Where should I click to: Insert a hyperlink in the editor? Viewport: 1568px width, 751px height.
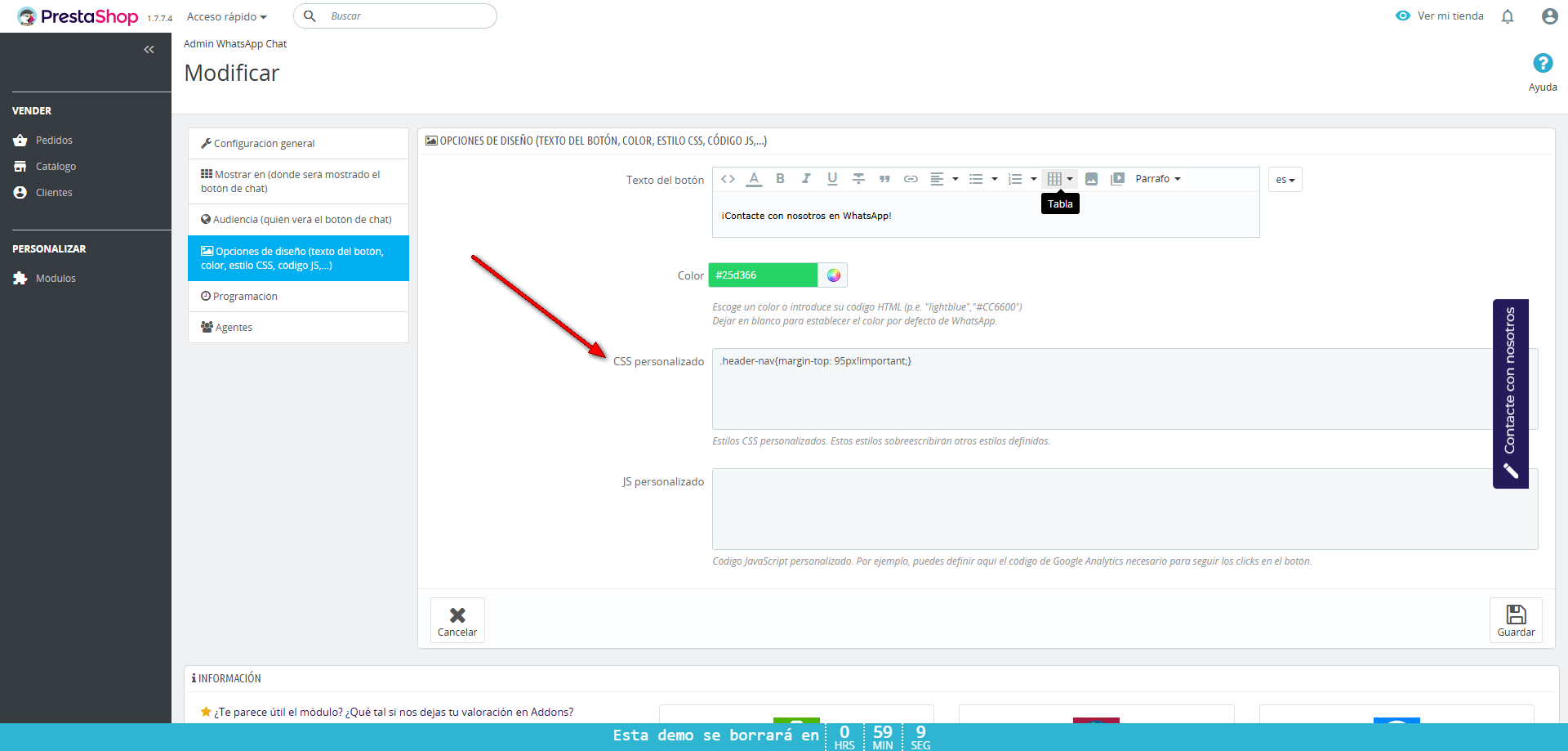pyautogui.click(x=911, y=179)
